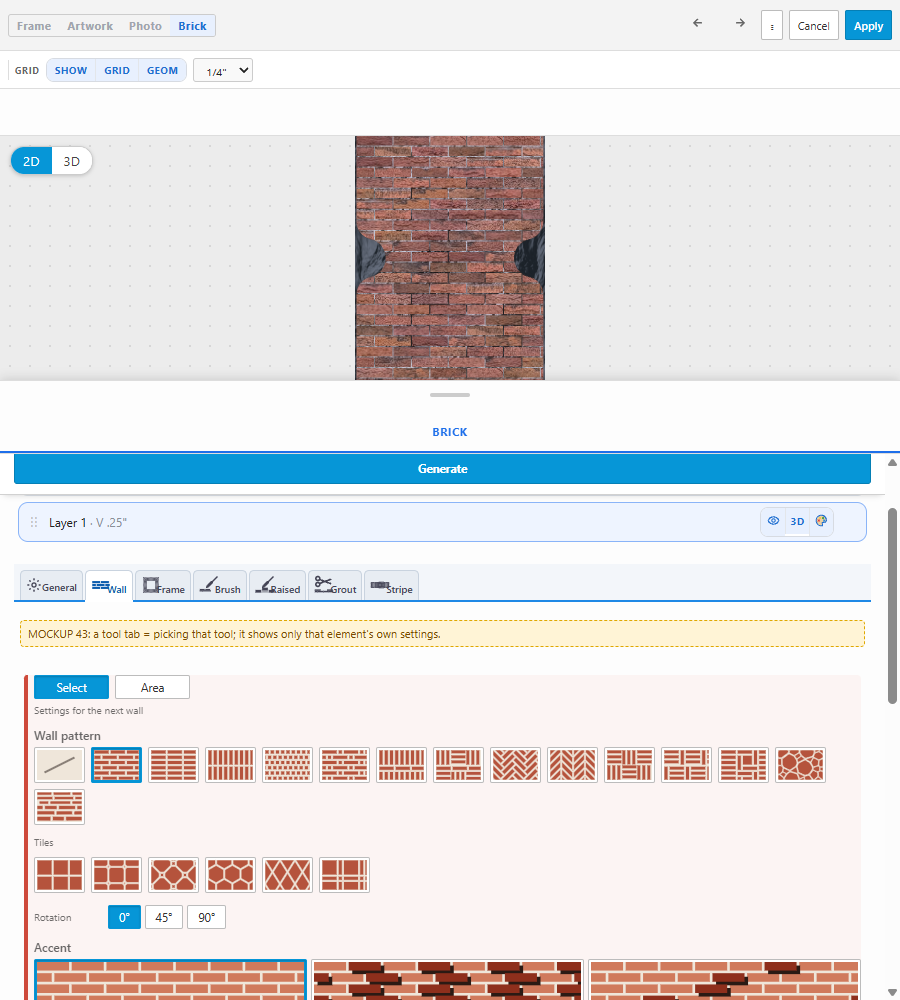Open the General settings tab
This screenshot has height=1000, width=900.
(x=52, y=586)
